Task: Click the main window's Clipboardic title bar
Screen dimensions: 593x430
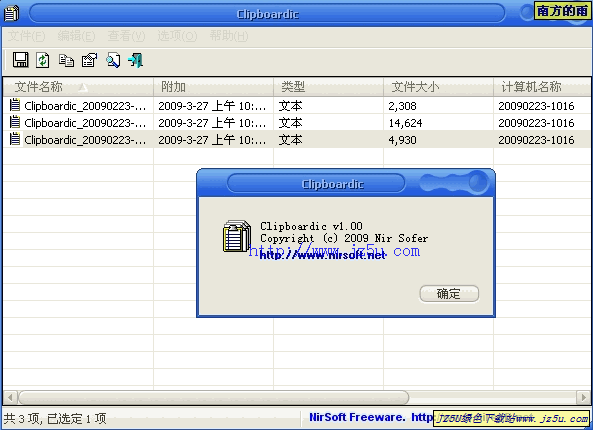Action: point(267,14)
